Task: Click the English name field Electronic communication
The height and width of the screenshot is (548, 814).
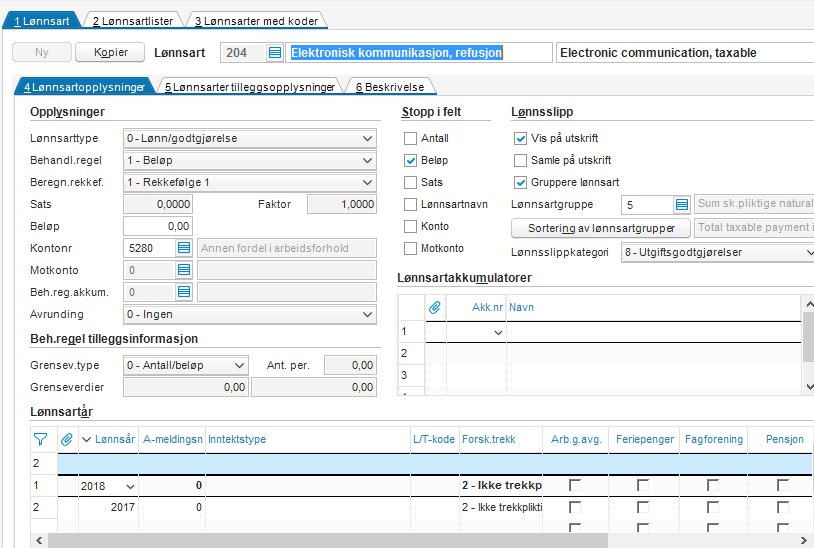Action: [x=685, y=52]
